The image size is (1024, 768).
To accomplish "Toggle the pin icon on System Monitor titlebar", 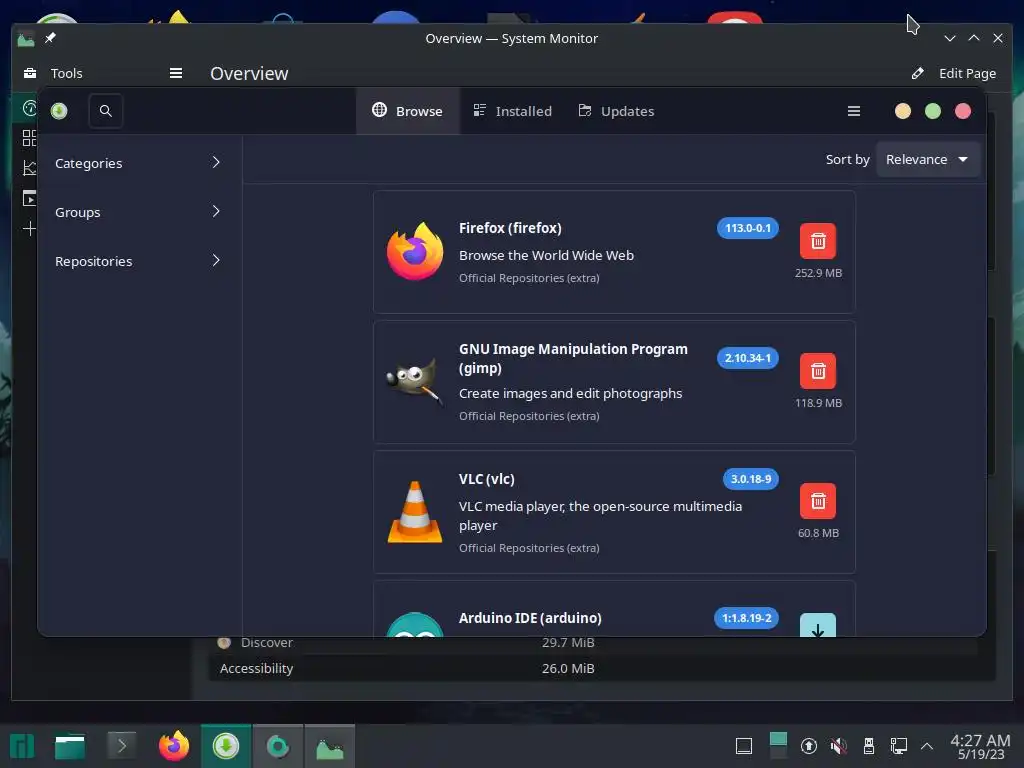I will click(50, 39).
